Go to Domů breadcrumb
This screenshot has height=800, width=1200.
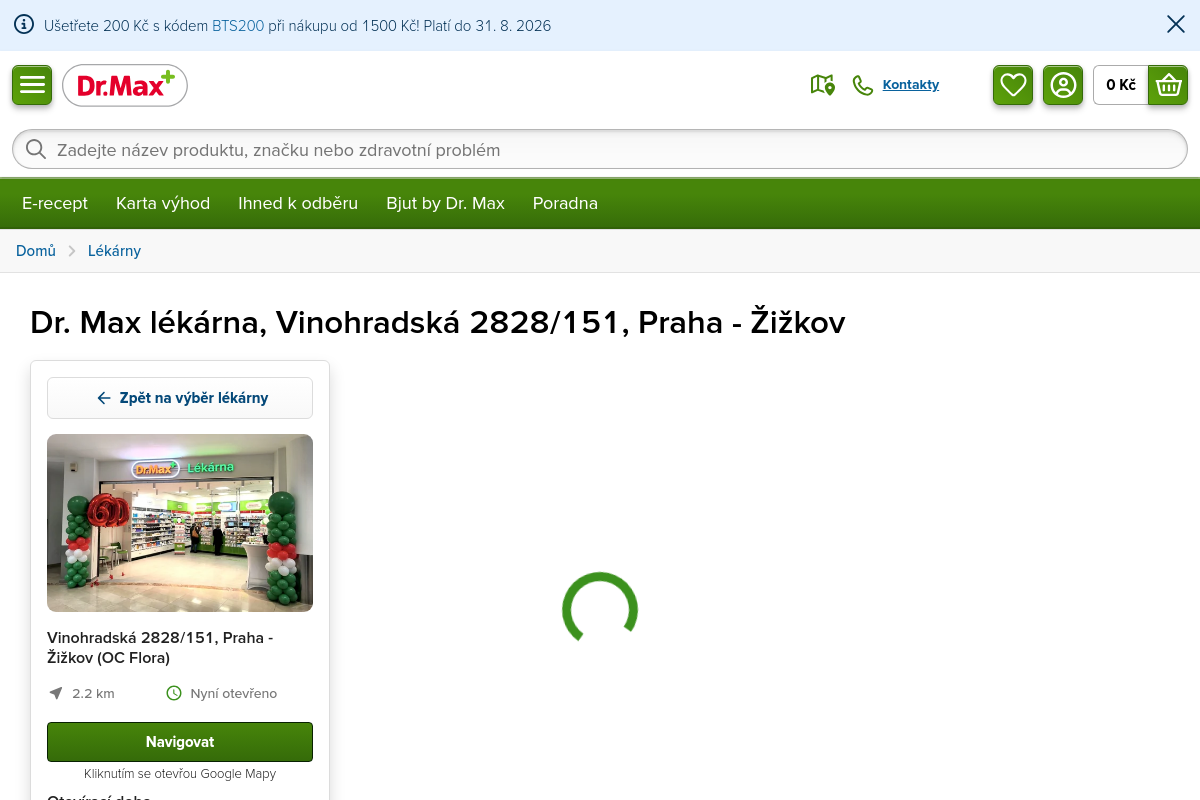point(36,251)
